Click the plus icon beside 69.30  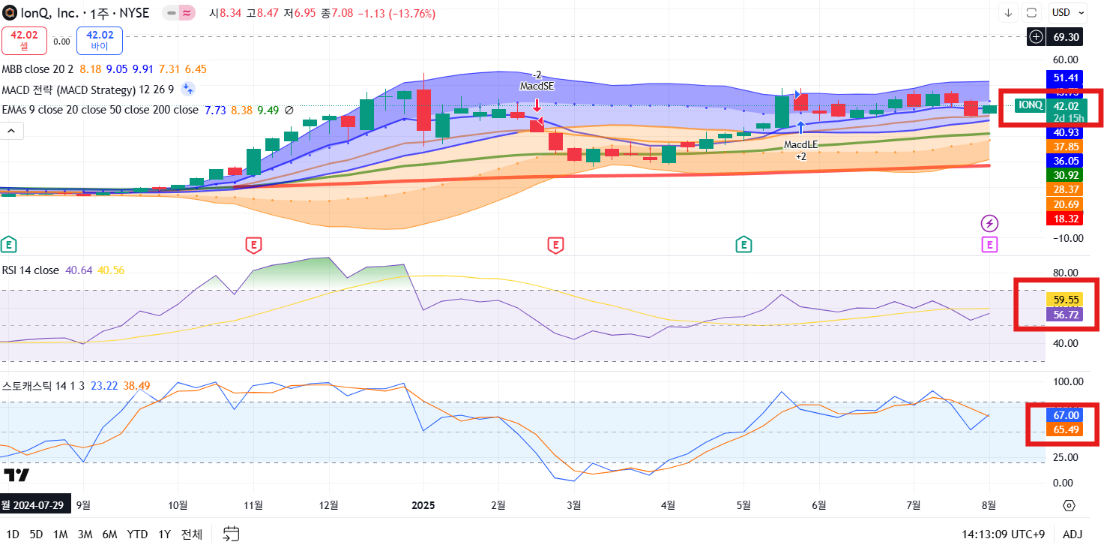(x=1036, y=37)
